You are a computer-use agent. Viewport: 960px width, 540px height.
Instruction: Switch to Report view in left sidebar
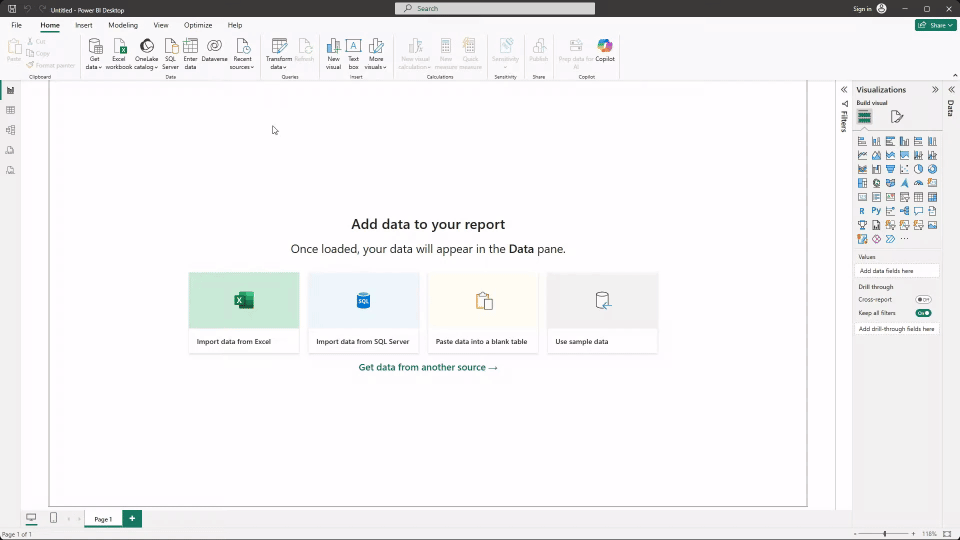click(x=10, y=91)
